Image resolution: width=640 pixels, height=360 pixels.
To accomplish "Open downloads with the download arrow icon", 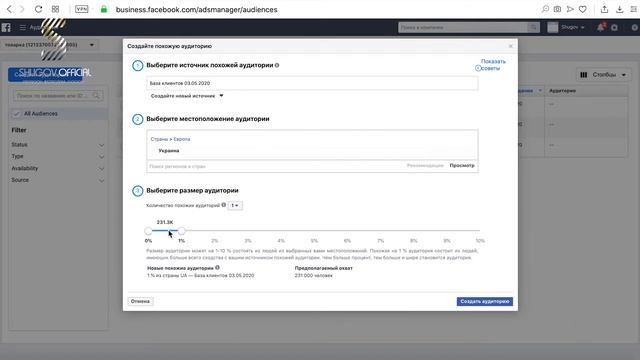I will click(x=620, y=9).
